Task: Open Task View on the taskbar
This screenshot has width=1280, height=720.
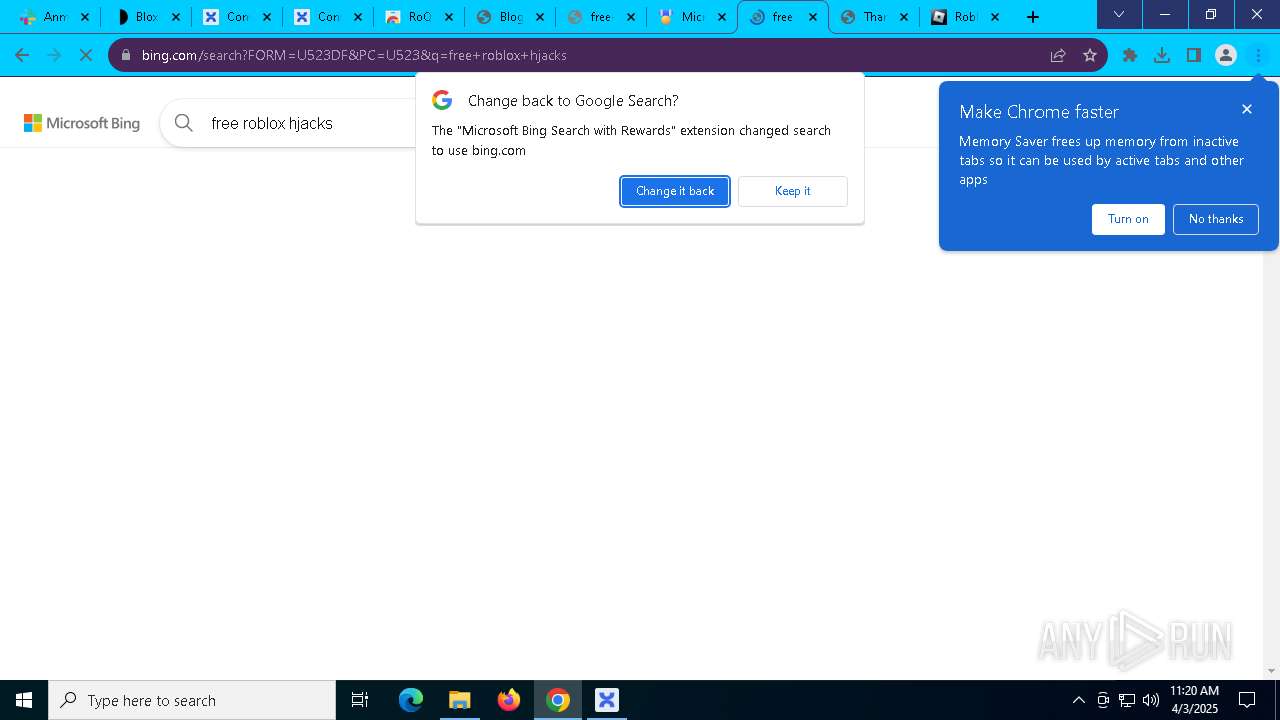Action: tap(360, 700)
